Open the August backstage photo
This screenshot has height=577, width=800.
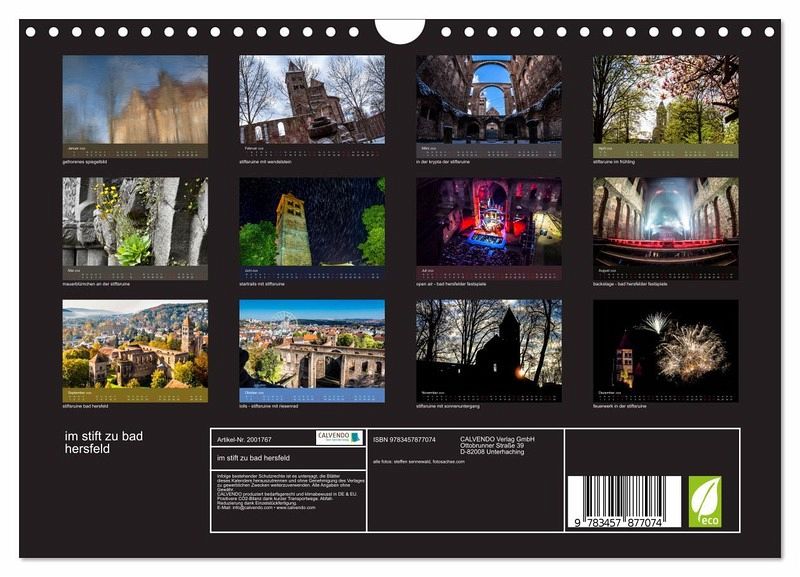pyautogui.click(x=665, y=221)
